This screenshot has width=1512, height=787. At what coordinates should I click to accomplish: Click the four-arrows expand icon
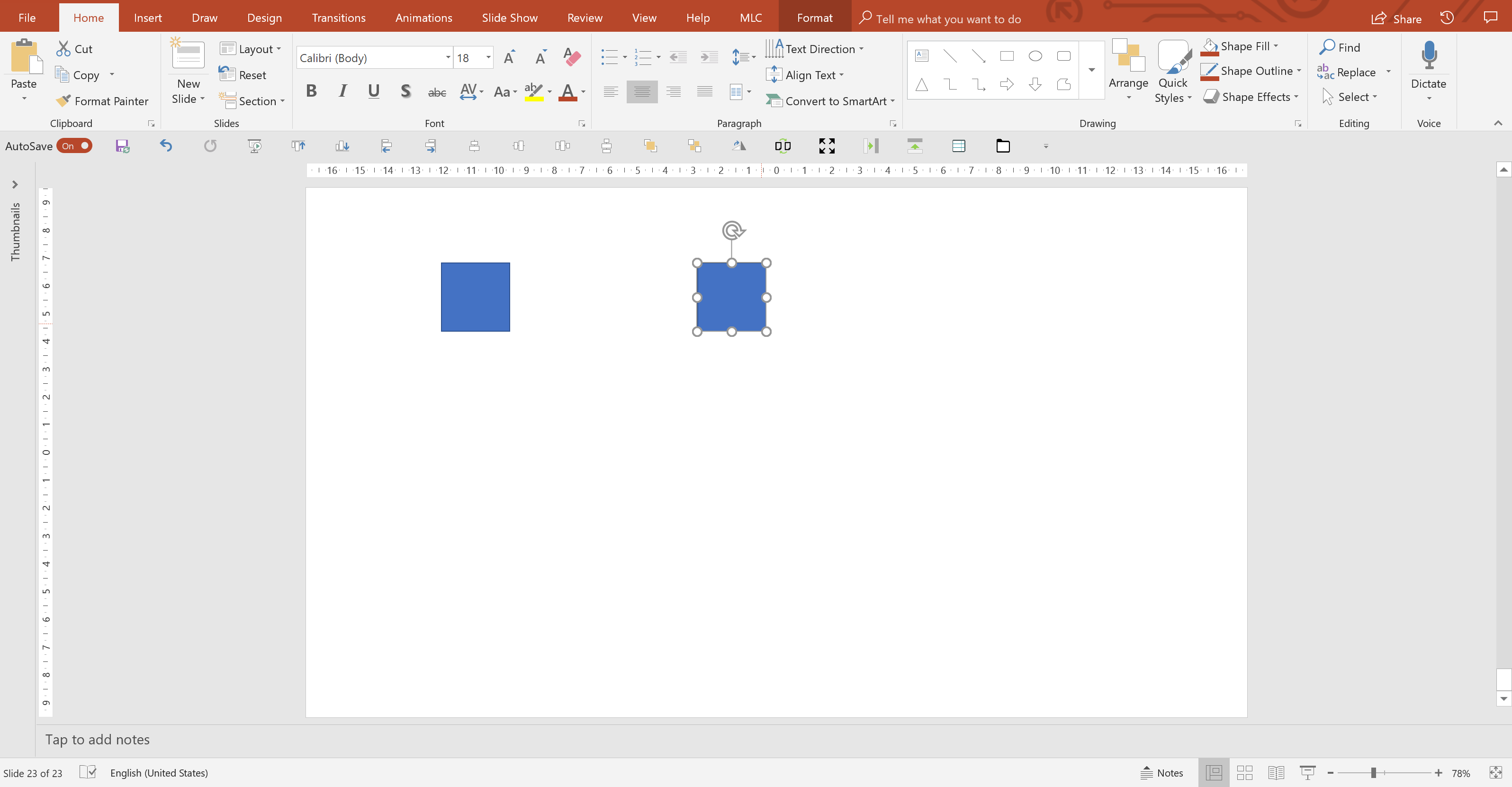pos(827,145)
